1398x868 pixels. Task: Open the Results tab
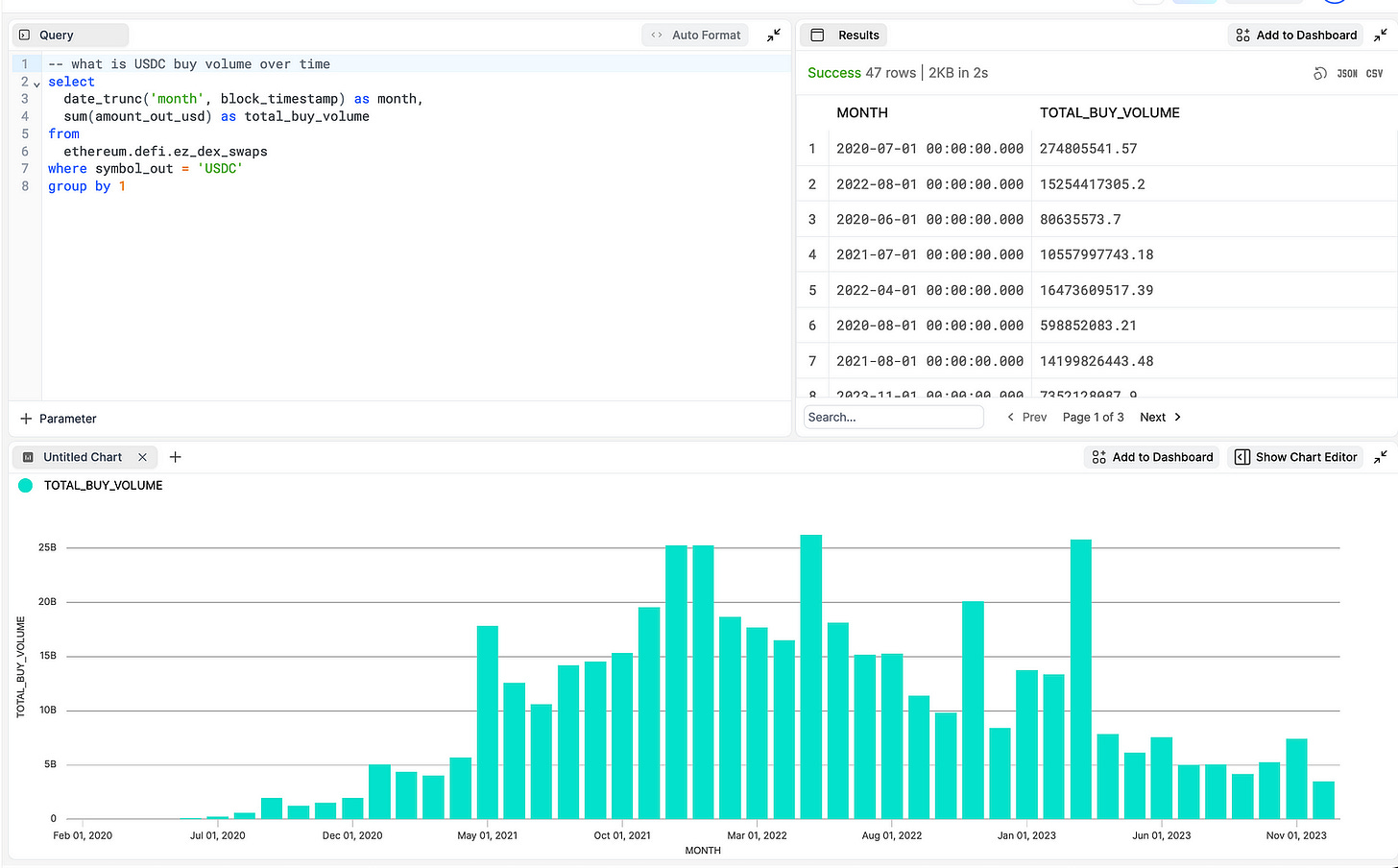tap(844, 36)
